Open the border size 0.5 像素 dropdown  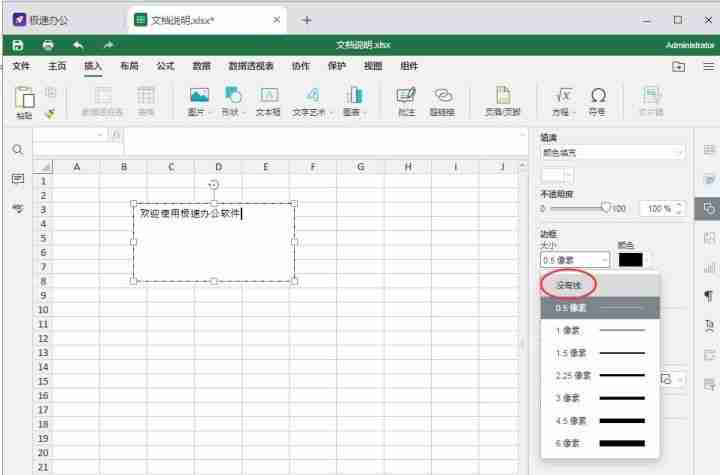pos(575,260)
